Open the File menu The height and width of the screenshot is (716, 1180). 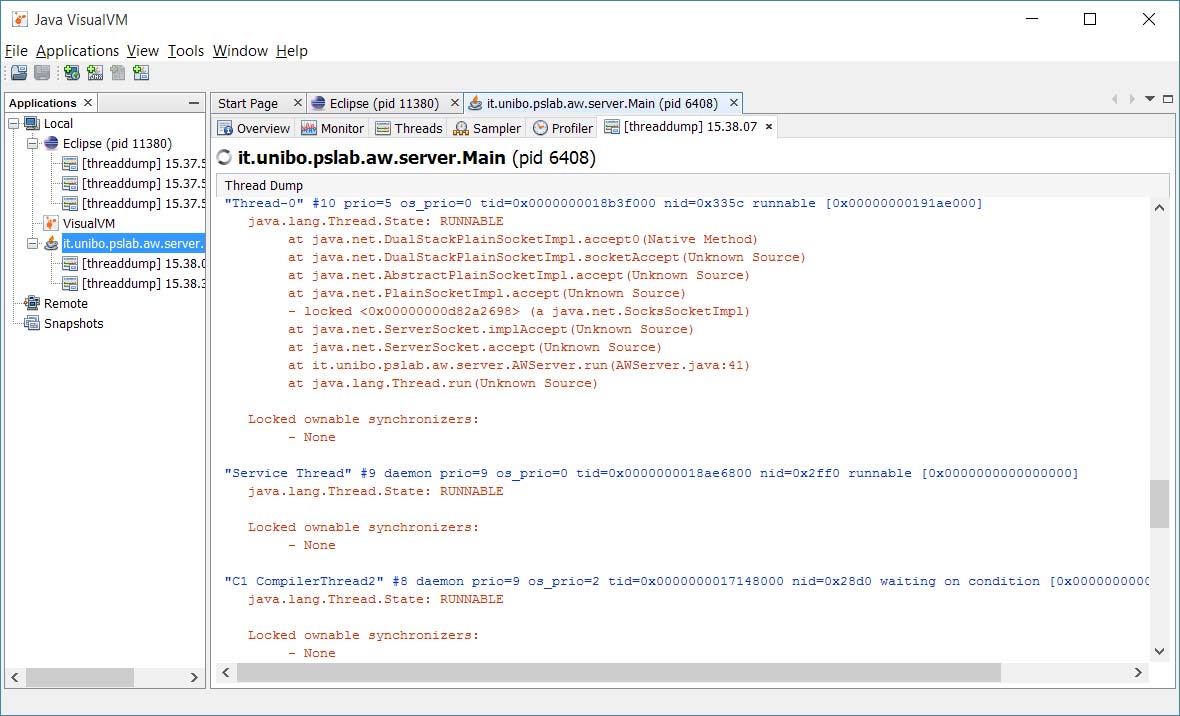[x=16, y=50]
